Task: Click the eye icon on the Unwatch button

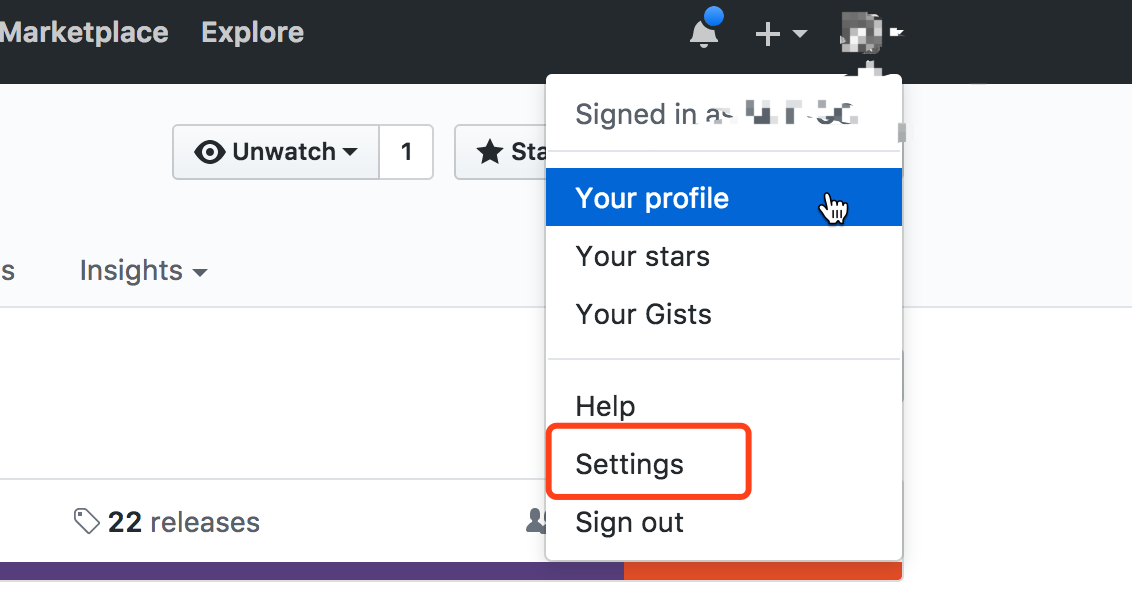Action: pyautogui.click(x=209, y=152)
